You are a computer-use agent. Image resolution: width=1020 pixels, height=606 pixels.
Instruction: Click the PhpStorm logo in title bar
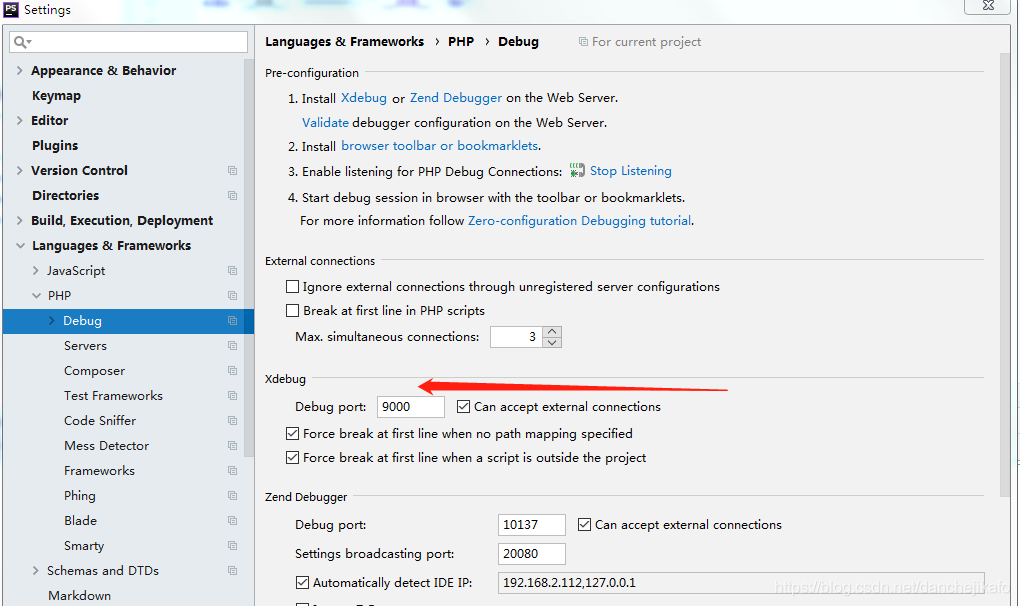[x=11, y=9]
